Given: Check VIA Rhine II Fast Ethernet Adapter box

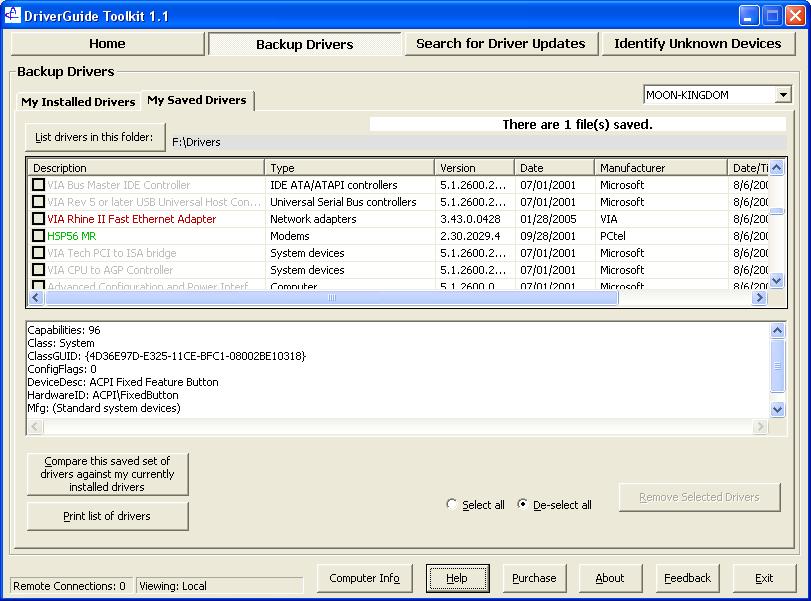Looking at the screenshot, I should (x=38, y=219).
